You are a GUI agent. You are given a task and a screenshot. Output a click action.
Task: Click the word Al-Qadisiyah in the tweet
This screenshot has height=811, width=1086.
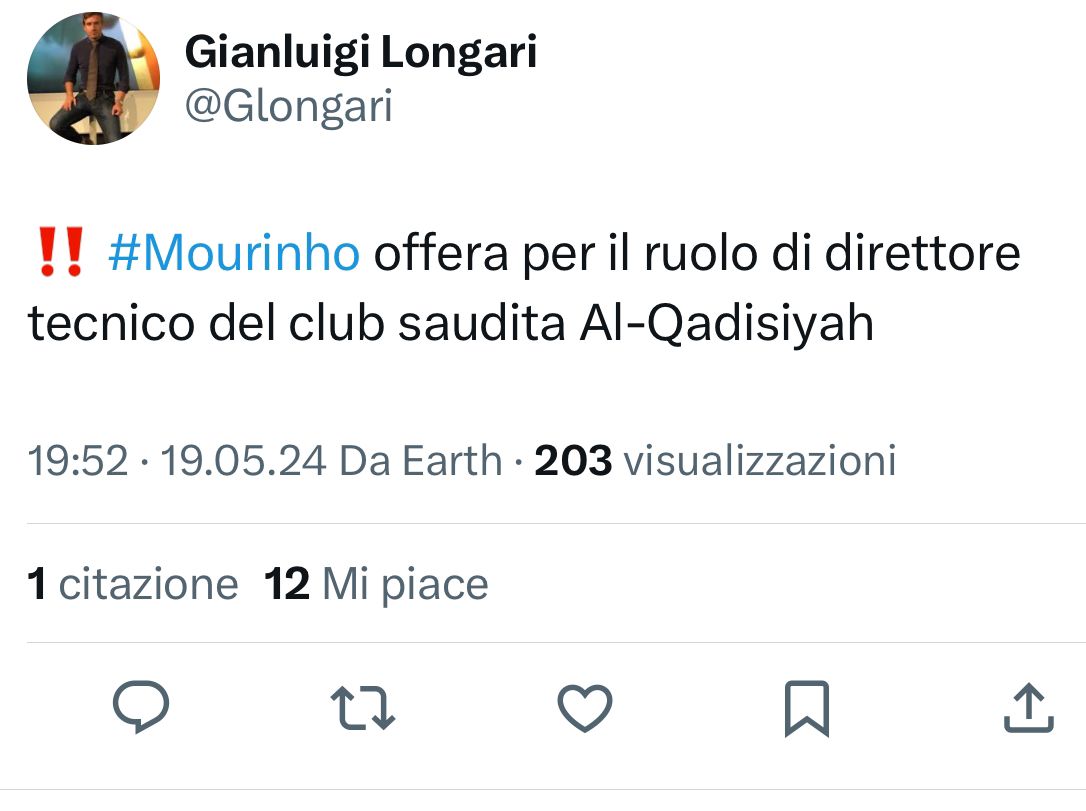727,324
